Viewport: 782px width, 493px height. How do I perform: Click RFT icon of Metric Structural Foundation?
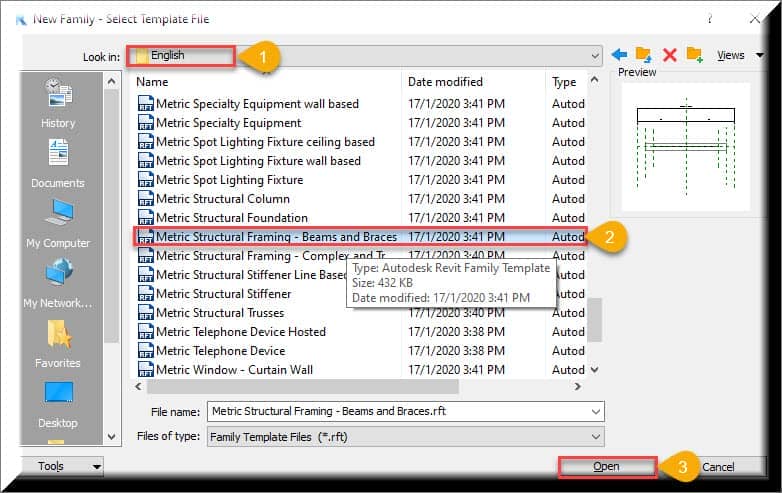[145, 217]
